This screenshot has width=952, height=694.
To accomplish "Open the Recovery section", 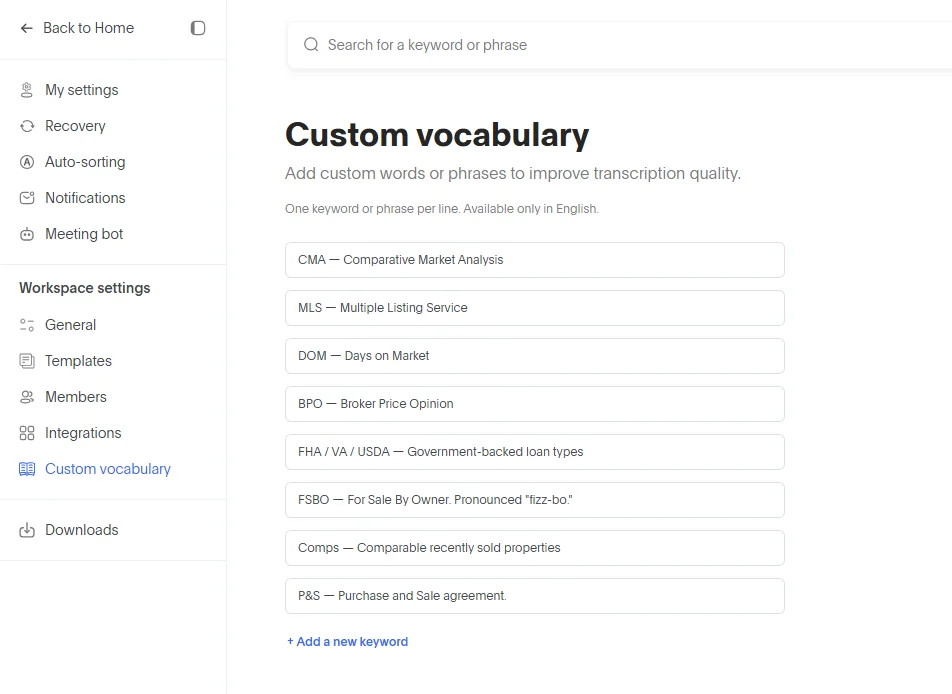I will click(75, 126).
